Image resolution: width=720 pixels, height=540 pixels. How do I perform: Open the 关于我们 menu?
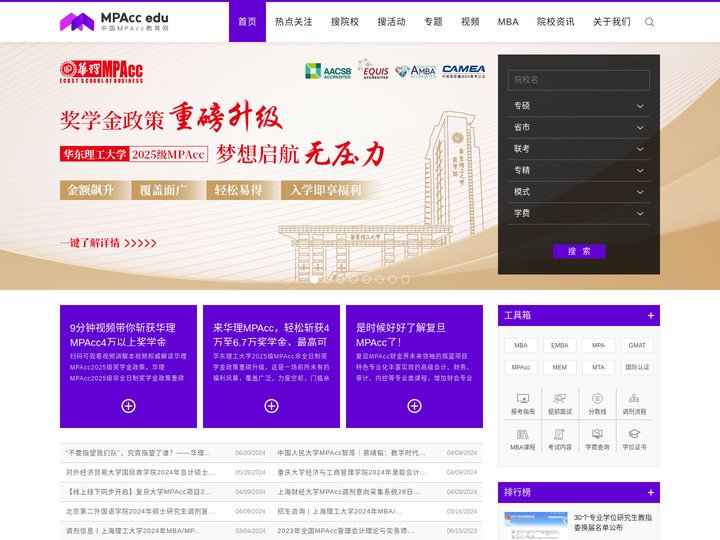click(x=612, y=22)
